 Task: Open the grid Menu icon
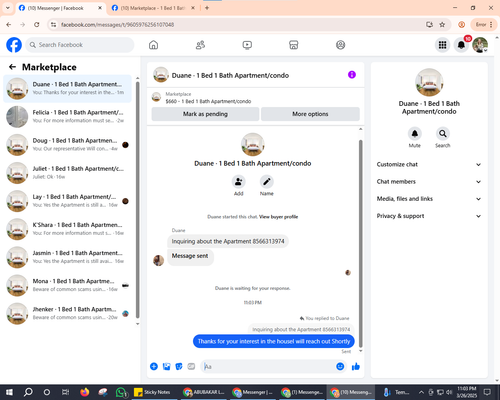(x=442, y=45)
